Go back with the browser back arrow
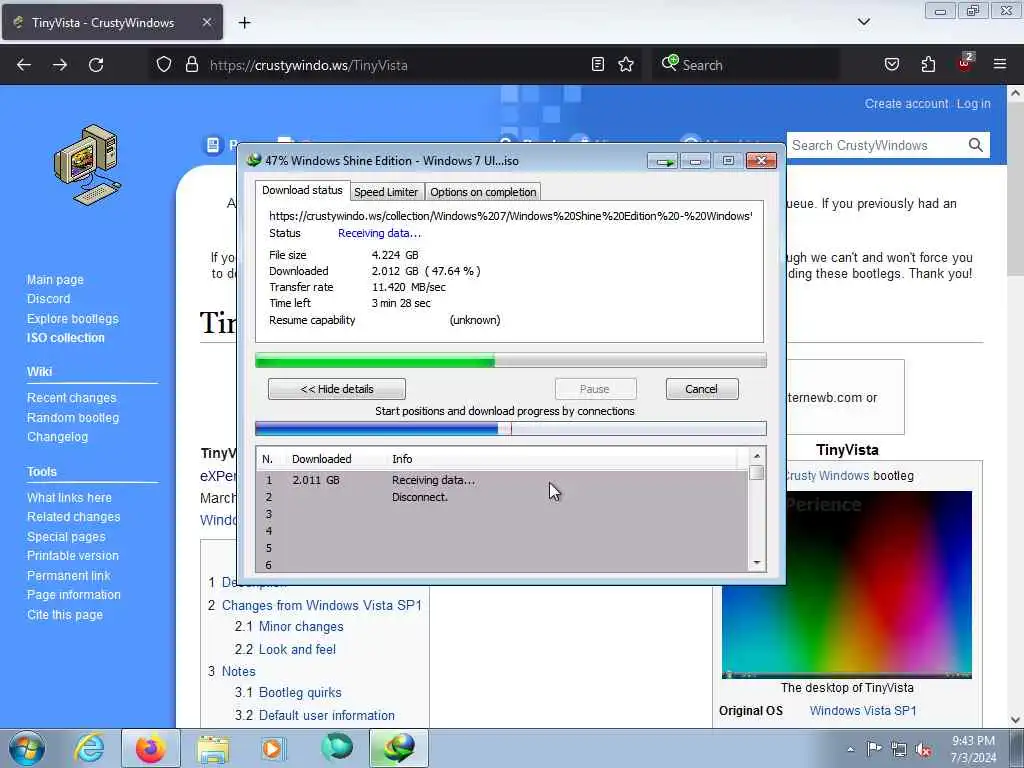Viewport: 1024px width, 768px height. coord(24,65)
